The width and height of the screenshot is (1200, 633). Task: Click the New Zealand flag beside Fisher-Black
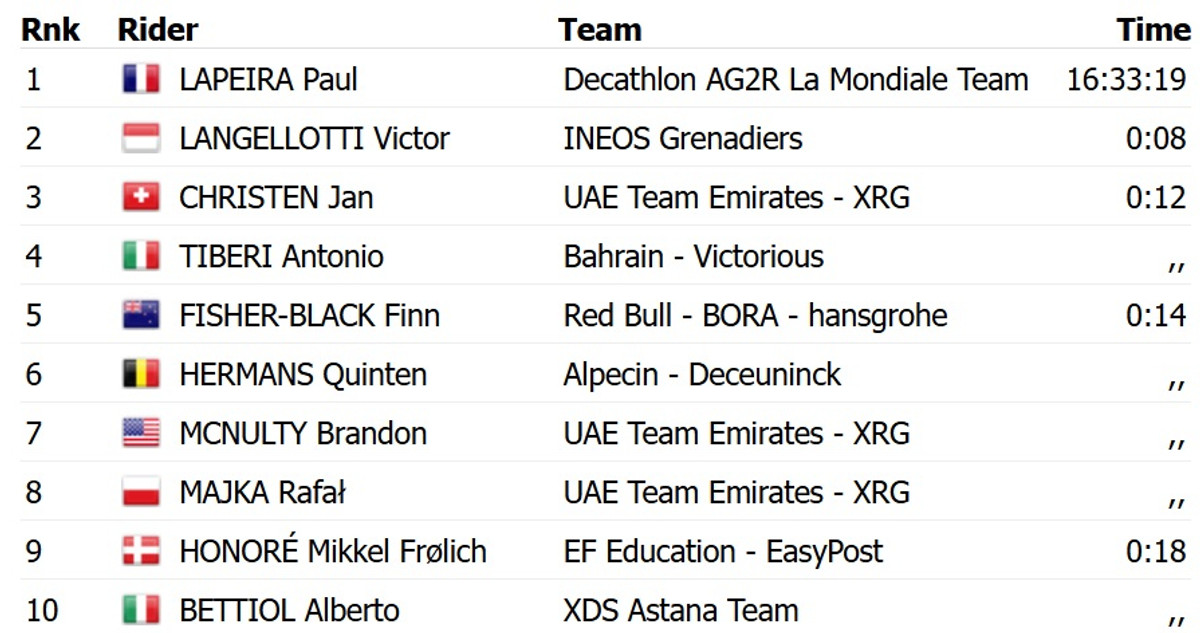coord(141,315)
